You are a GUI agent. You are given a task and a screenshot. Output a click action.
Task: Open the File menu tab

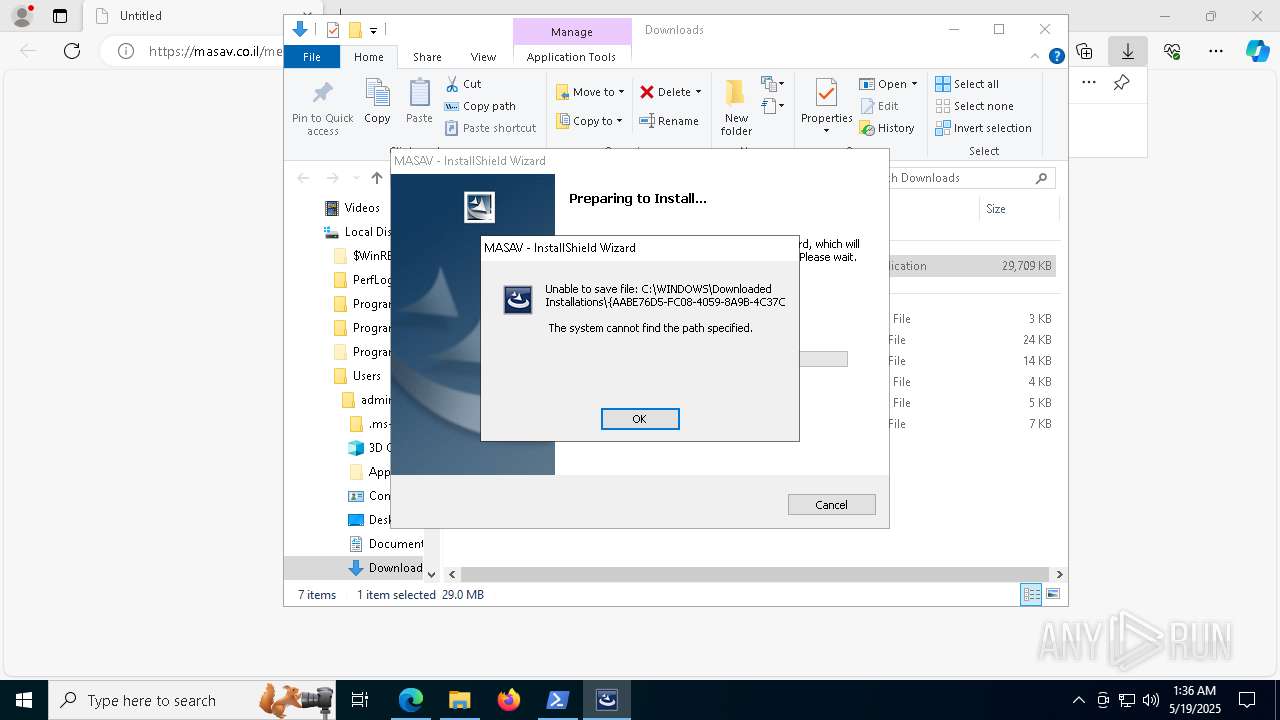312,57
